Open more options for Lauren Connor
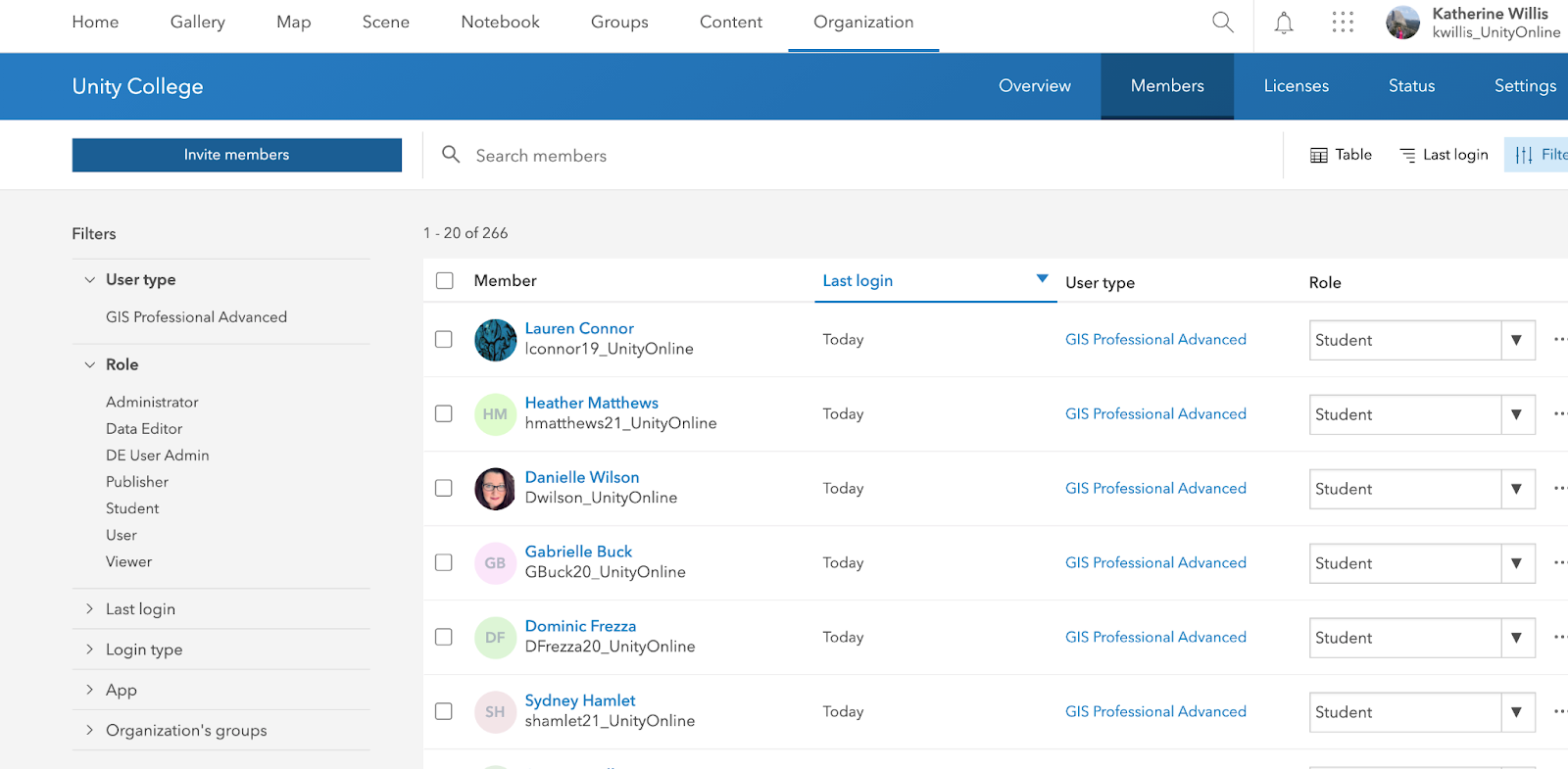 point(1560,339)
